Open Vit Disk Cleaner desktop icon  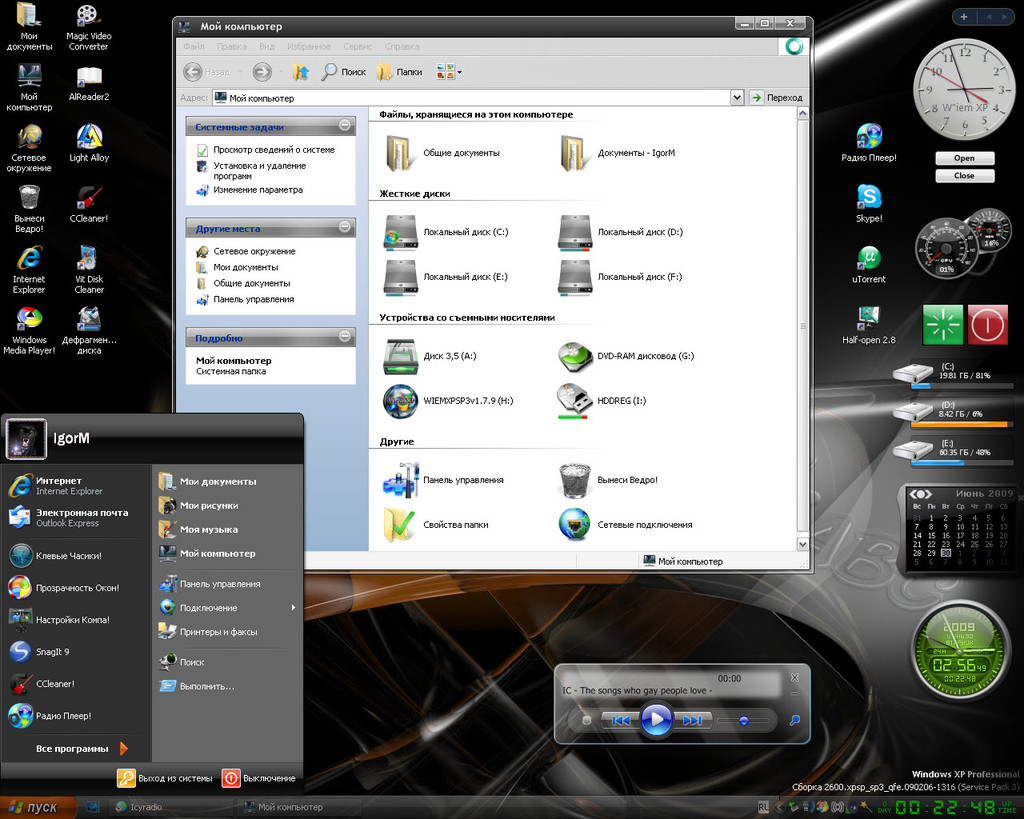point(89,269)
